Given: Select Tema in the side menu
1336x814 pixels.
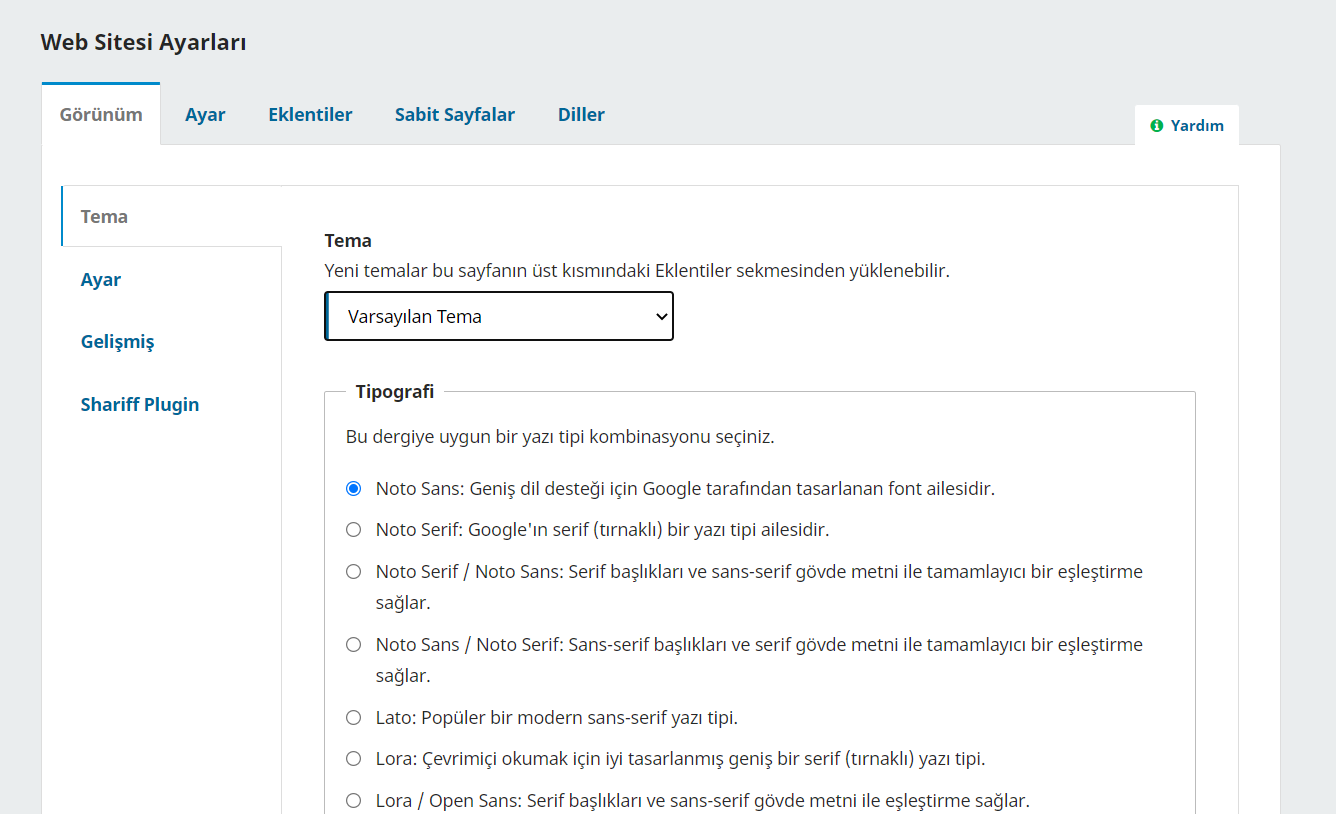Looking at the screenshot, I should [x=171, y=216].
